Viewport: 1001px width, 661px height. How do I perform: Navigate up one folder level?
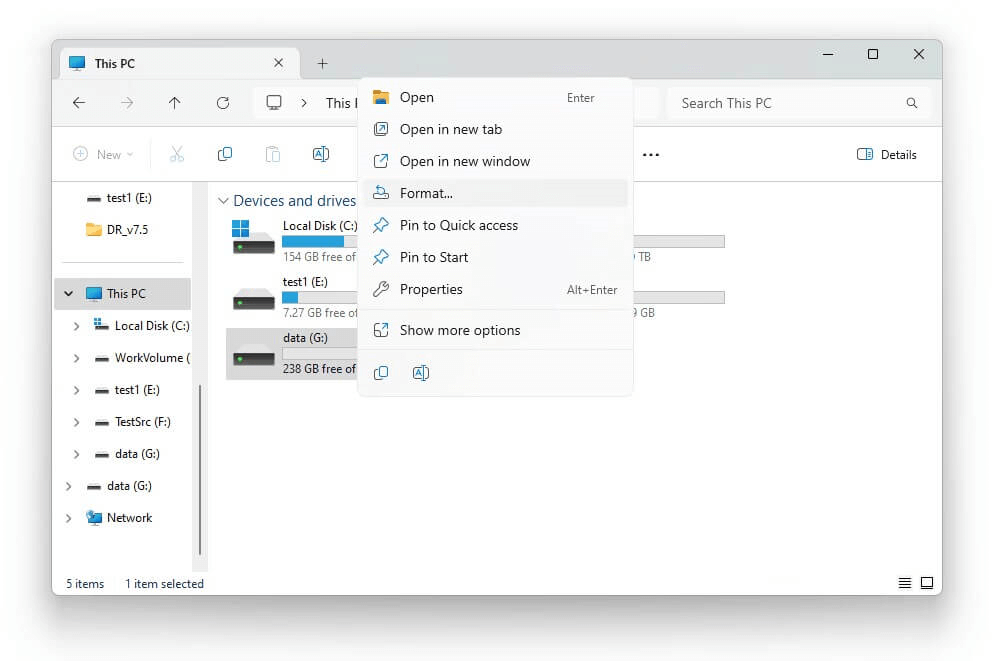[x=174, y=103]
